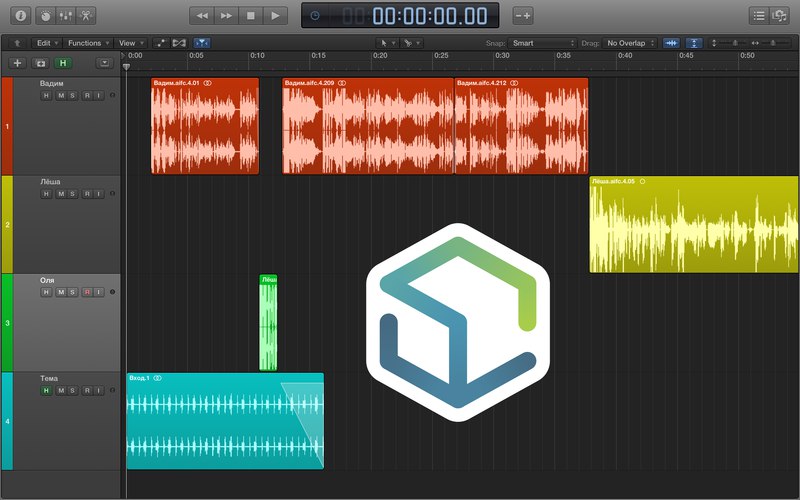Toggle the blue vertical auto-zoom button

694,43
